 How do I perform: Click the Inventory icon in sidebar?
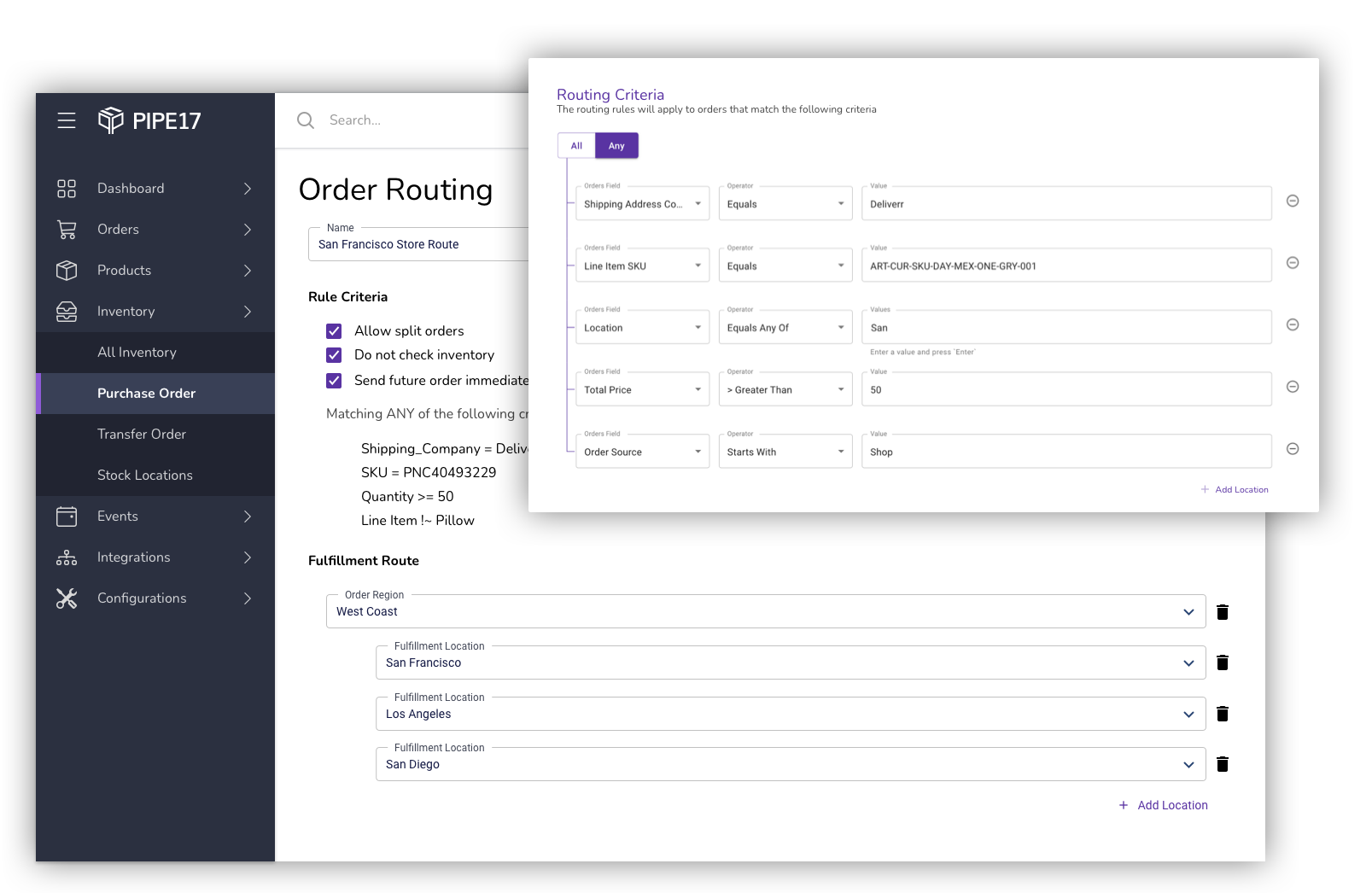tap(67, 312)
